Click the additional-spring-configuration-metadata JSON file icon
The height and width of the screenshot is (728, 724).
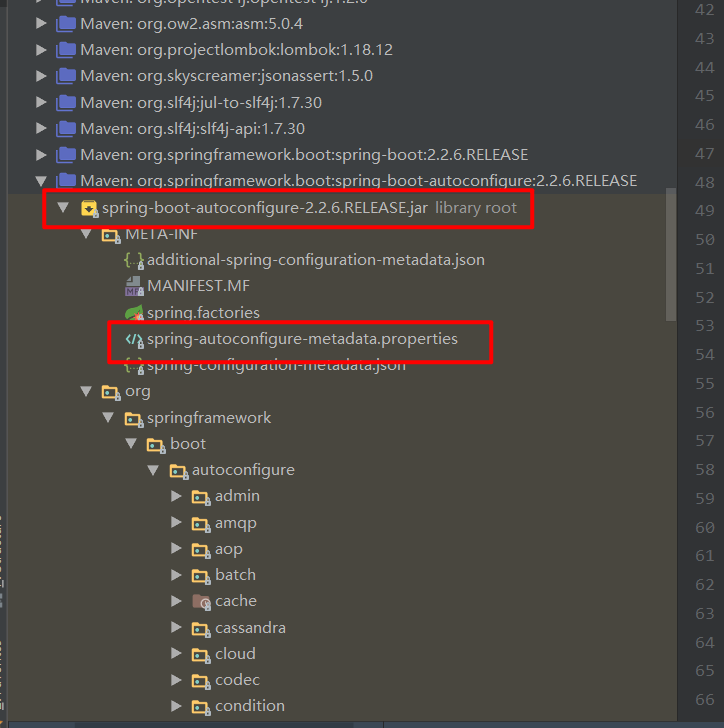coord(134,260)
